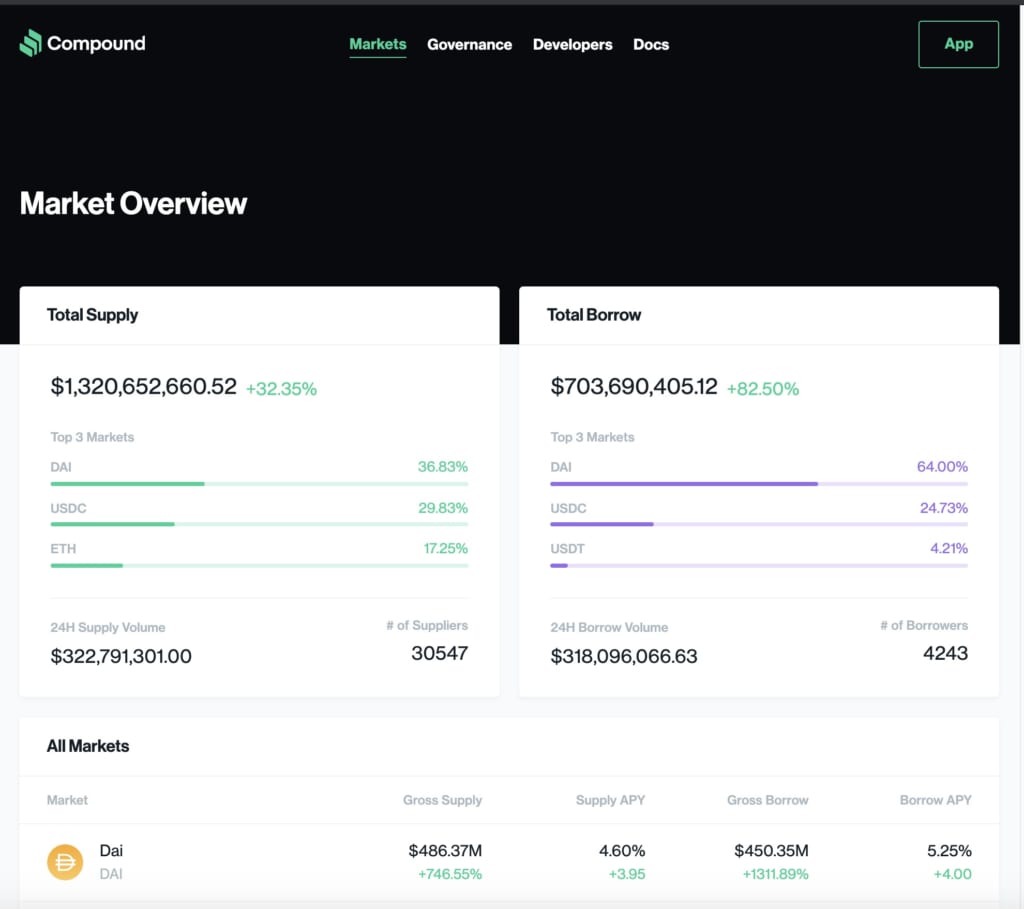Click the 64.00% DAI borrow share
Viewport: 1024px width, 909px height.
point(942,467)
